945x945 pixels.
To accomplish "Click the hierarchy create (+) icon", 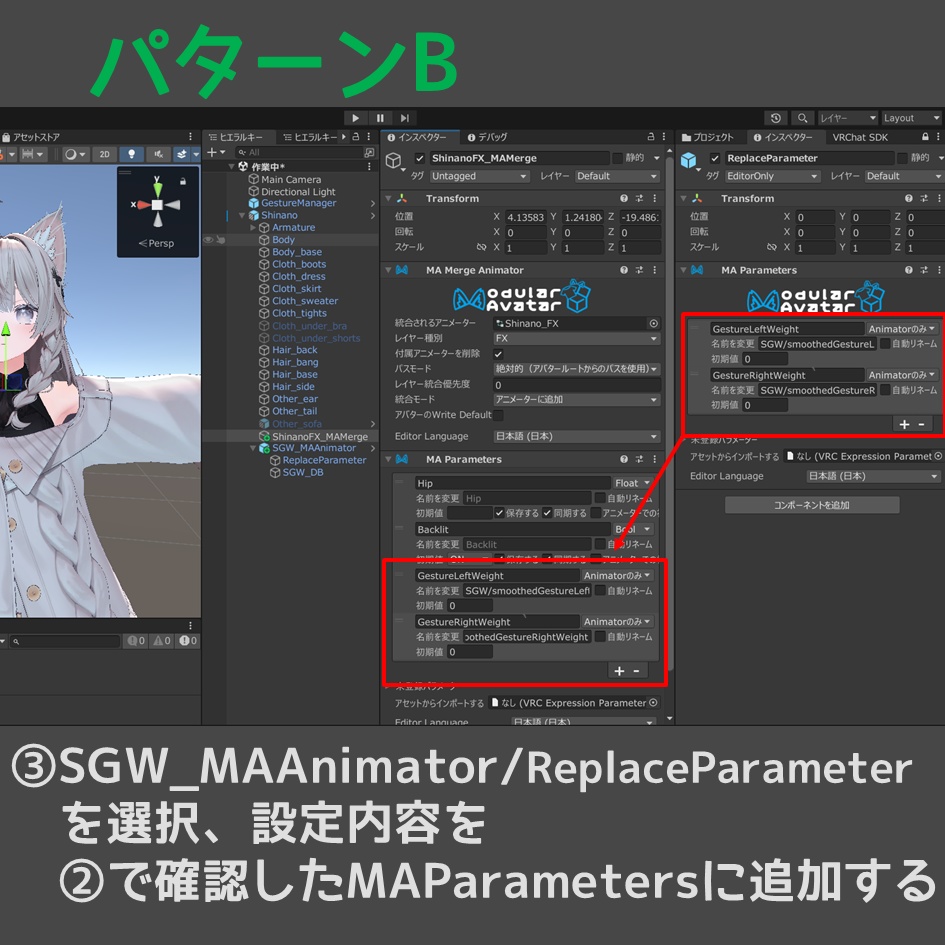I will (x=211, y=152).
